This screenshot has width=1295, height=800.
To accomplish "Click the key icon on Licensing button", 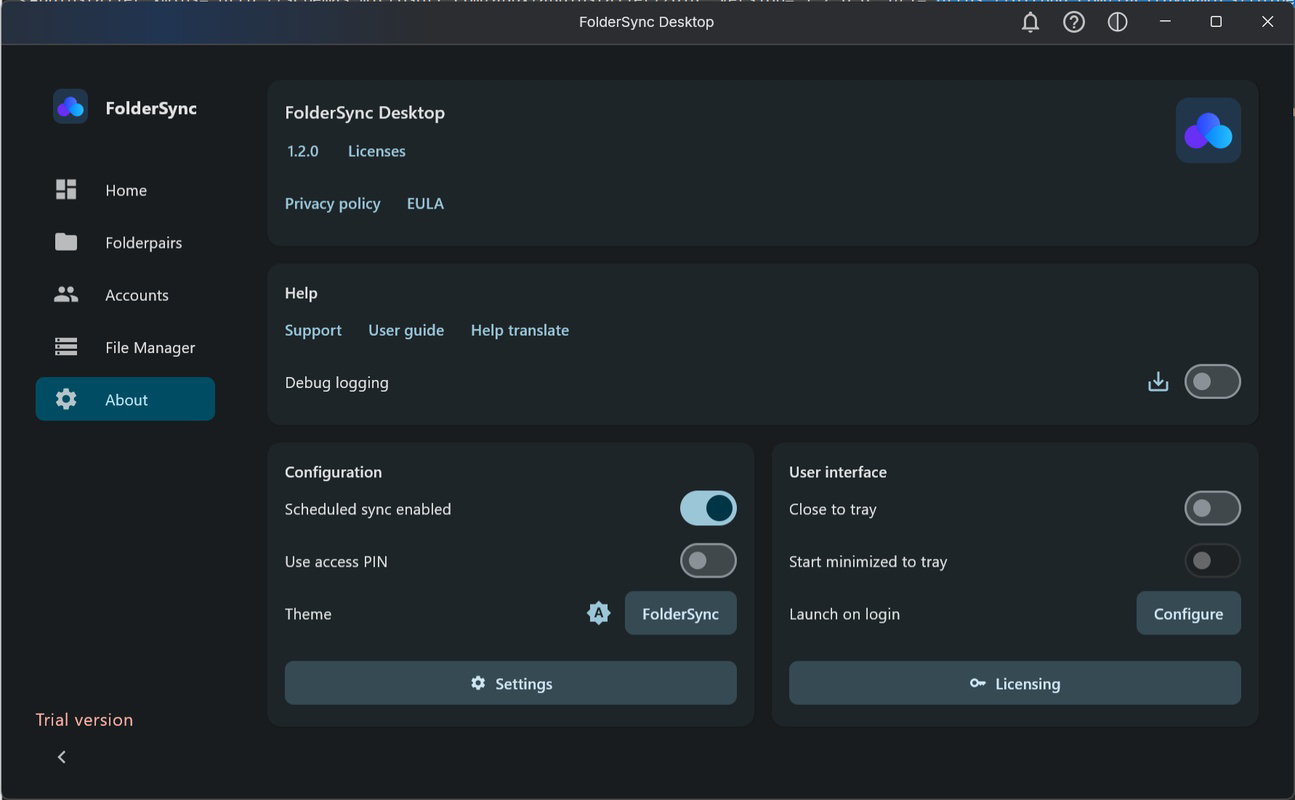I will click(x=977, y=683).
